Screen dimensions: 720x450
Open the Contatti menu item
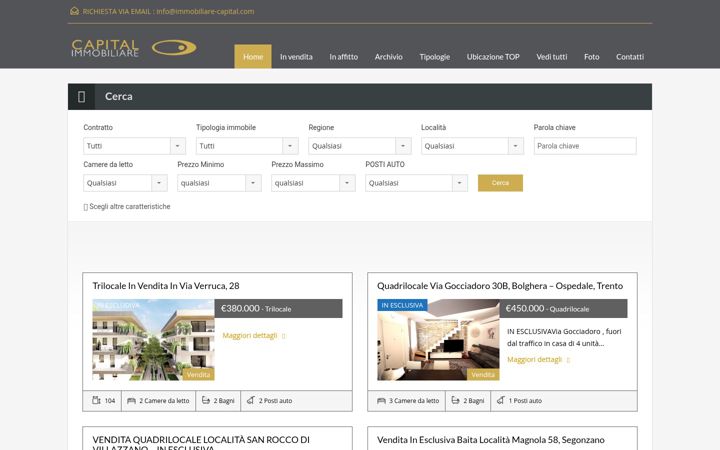tap(630, 56)
